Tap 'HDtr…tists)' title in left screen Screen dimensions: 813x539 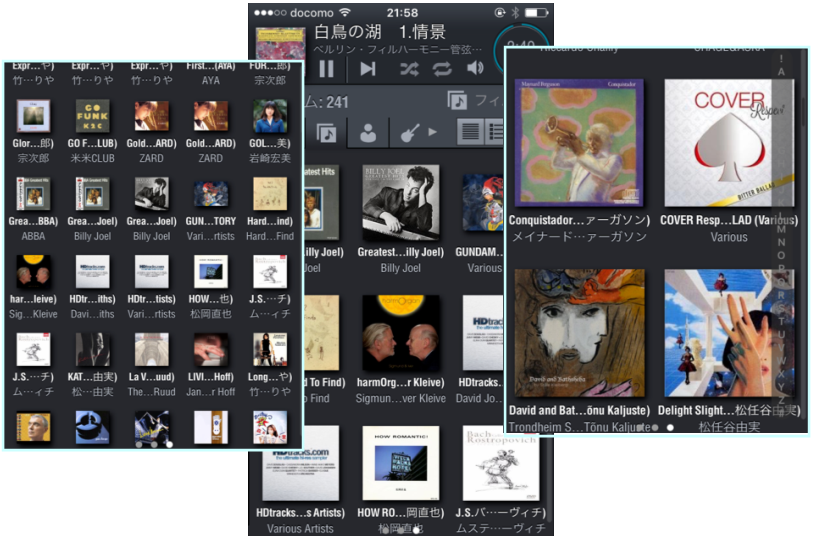click(x=151, y=299)
